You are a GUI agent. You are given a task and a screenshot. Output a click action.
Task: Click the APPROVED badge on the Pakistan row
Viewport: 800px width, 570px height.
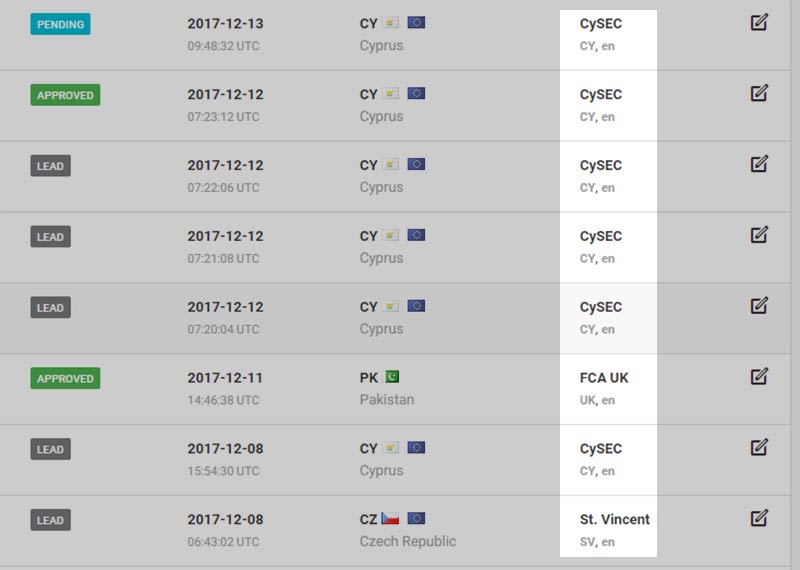point(65,379)
